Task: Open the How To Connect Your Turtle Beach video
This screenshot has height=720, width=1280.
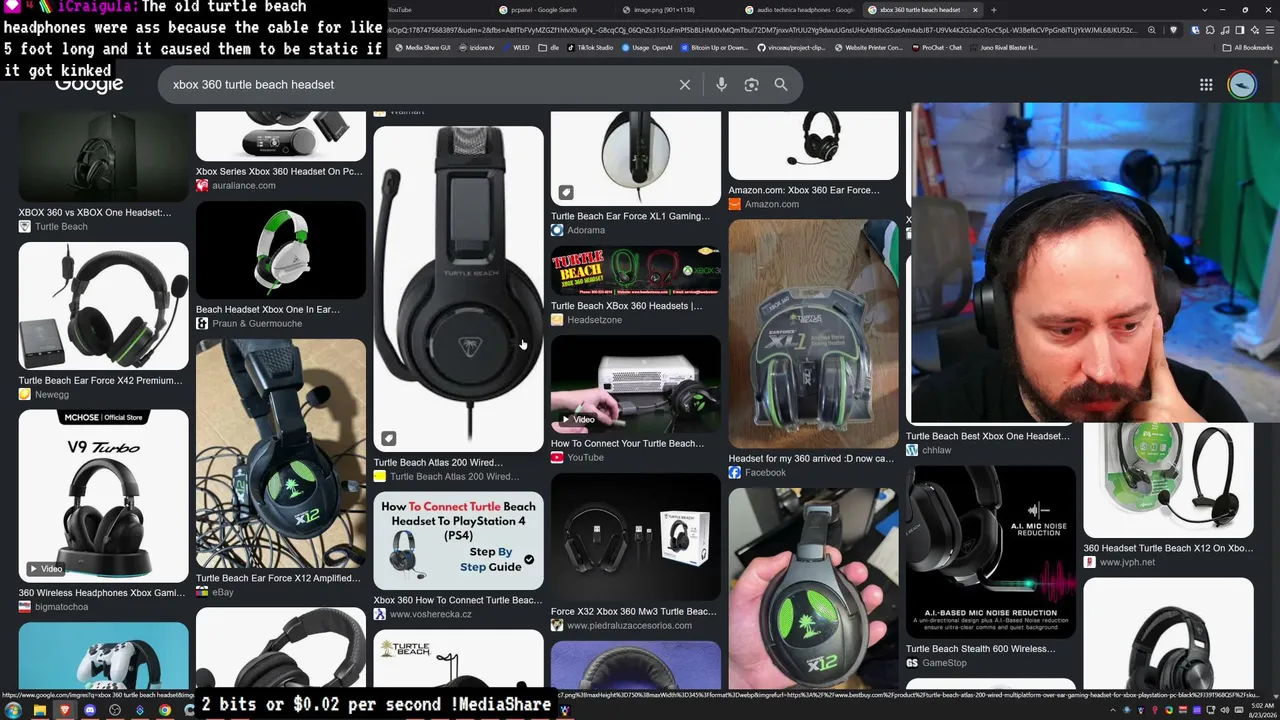Action: click(636, 384)
